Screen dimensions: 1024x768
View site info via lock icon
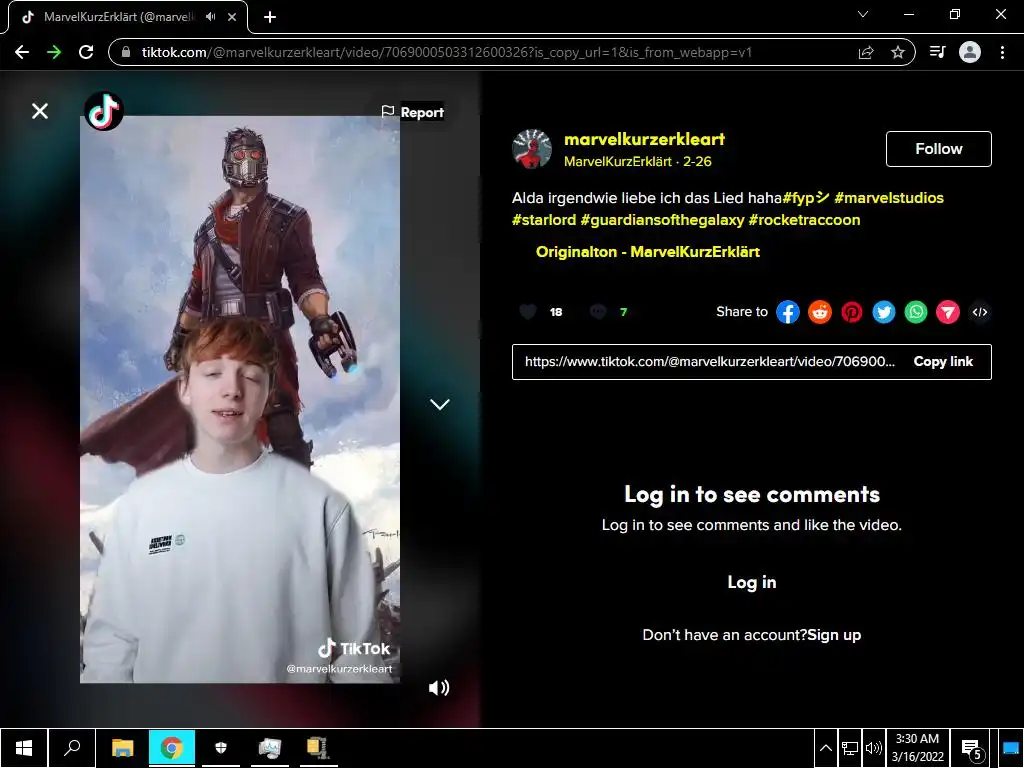coord(125,52)
